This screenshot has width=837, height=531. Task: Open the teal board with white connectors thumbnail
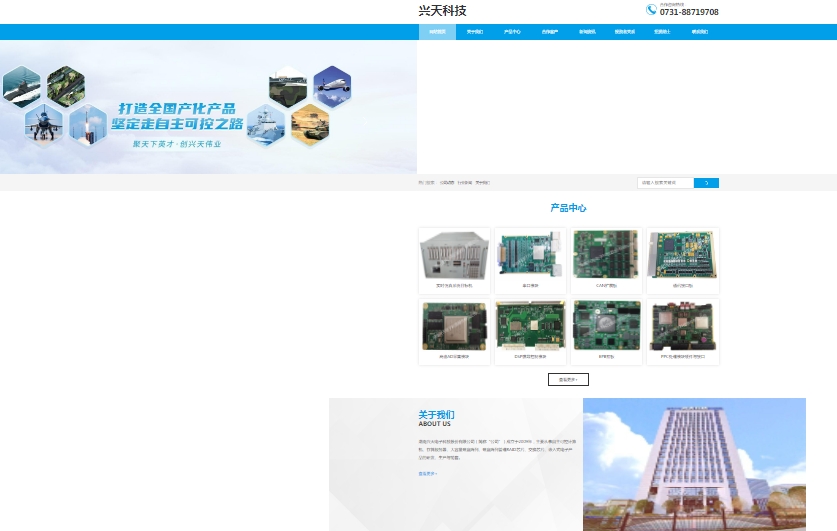tap(530, 256)
